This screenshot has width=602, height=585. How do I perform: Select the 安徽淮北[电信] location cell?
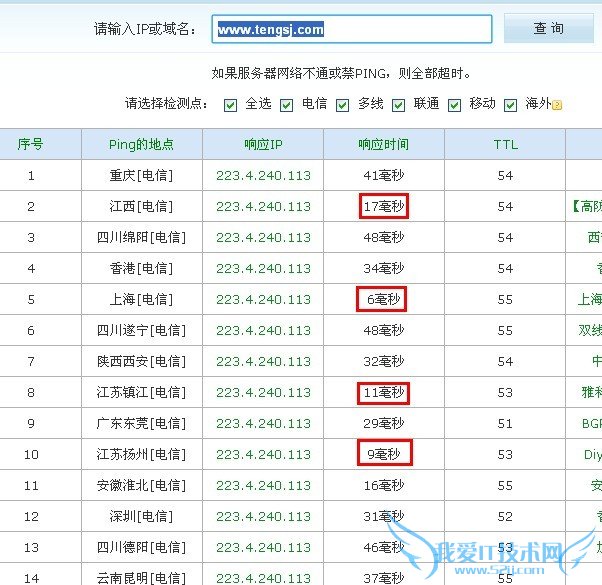(141, 486)
